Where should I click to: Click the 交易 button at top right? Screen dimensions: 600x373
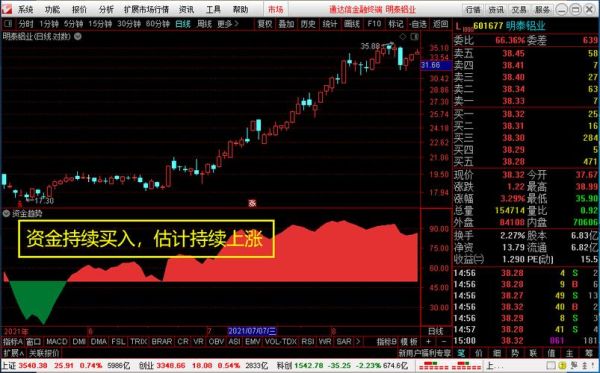point(519,10)
